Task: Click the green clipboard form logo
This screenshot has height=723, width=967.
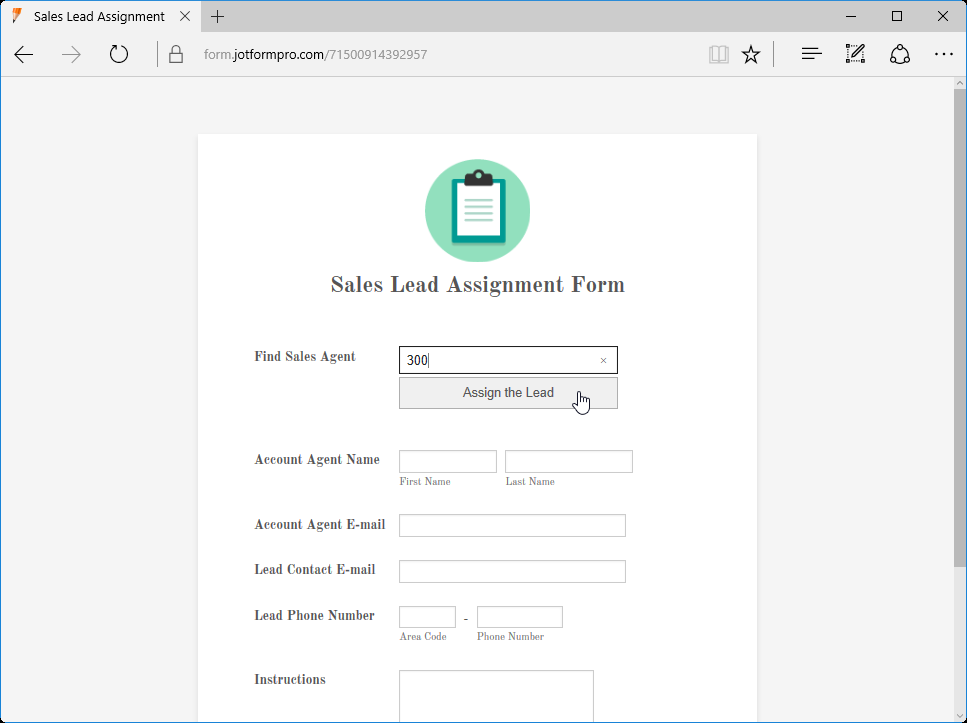Action: [x=477, y=210]
